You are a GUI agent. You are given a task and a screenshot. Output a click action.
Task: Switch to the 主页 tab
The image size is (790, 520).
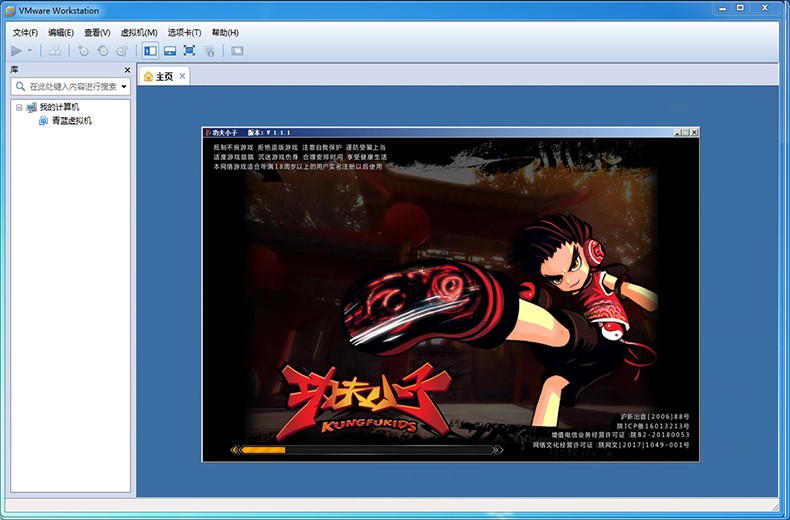[x=164, y=76]
